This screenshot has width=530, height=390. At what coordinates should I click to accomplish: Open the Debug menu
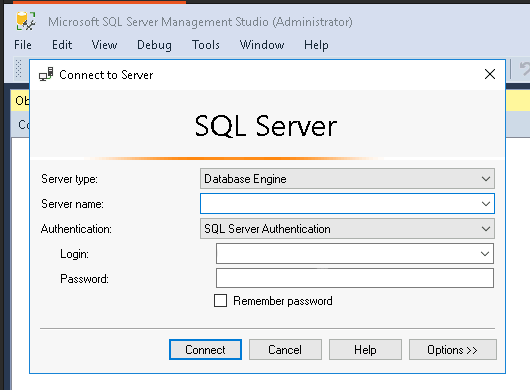point(154,45)
